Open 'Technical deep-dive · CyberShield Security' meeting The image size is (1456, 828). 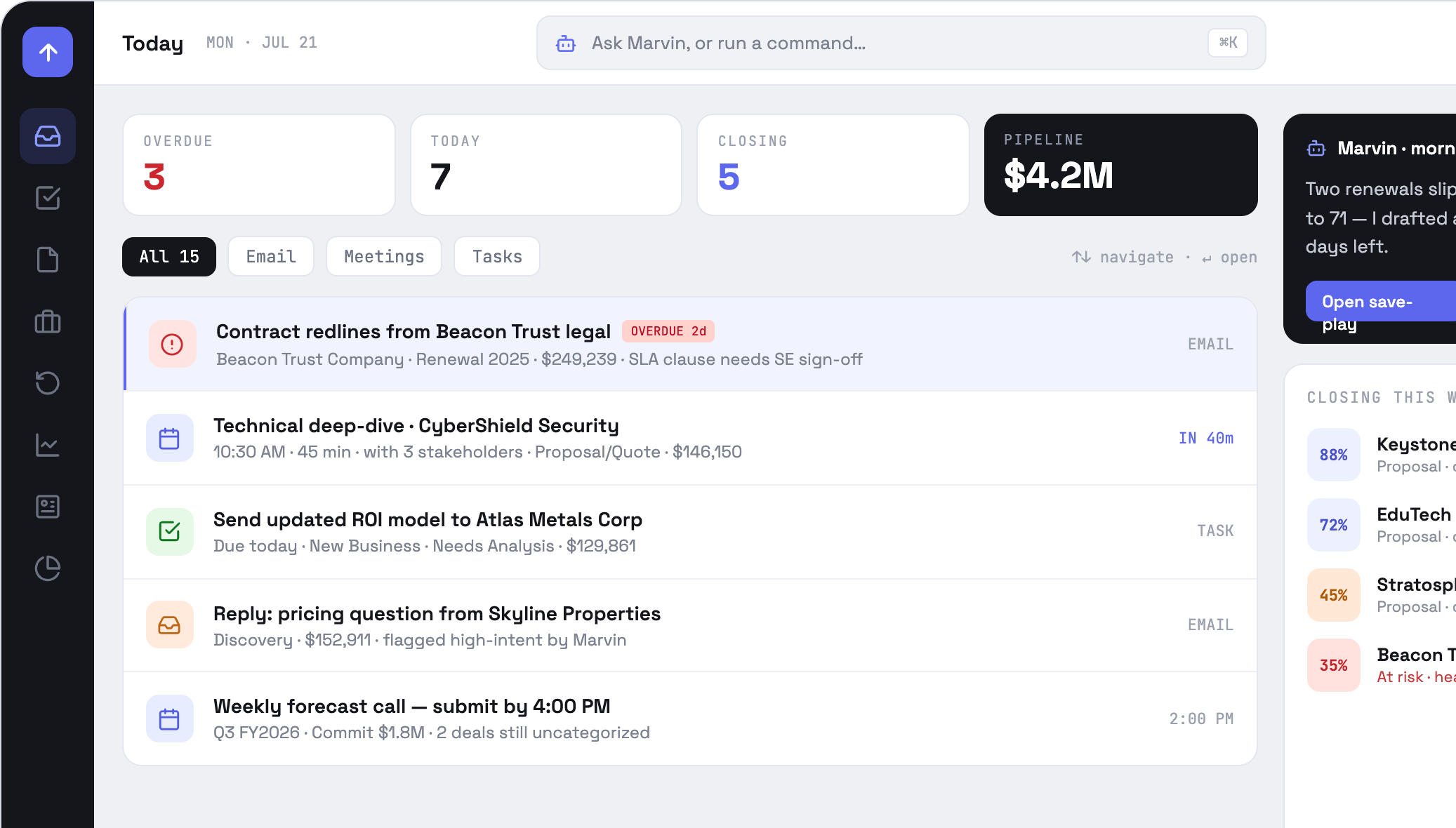pos(691,438)
